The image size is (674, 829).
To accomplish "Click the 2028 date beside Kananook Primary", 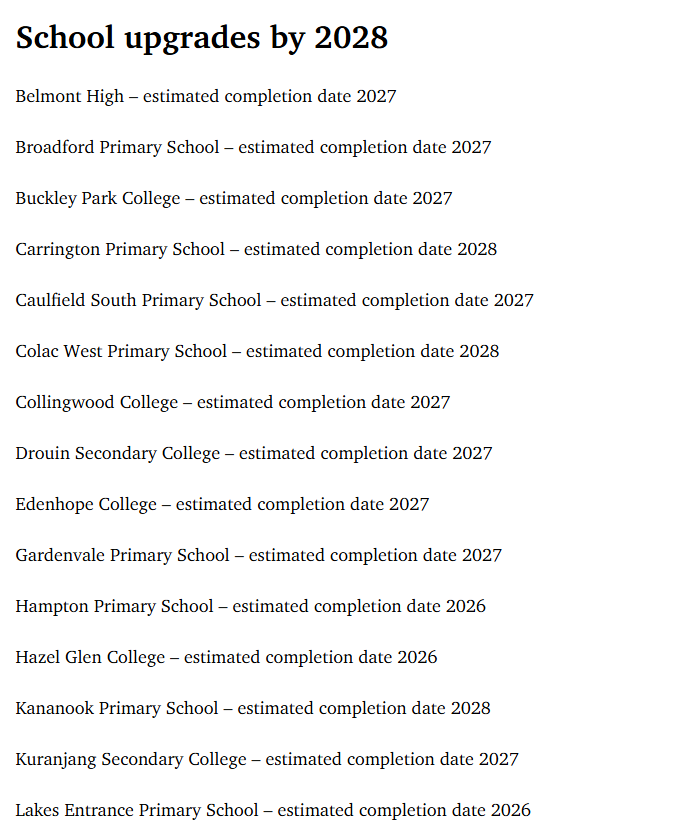I will tap(470, 708).
